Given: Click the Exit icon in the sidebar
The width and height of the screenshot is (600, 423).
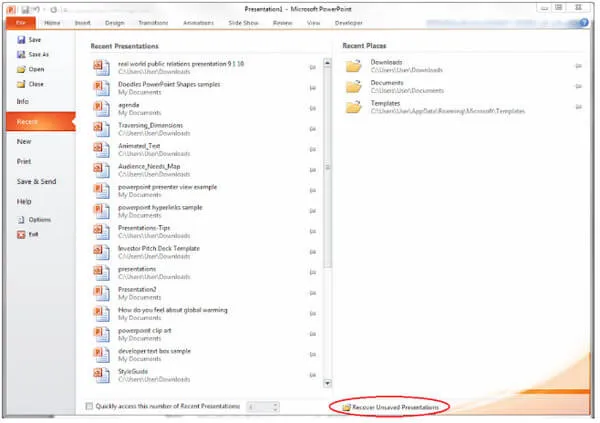Looking at the screenshot, I should click(21, 234).
